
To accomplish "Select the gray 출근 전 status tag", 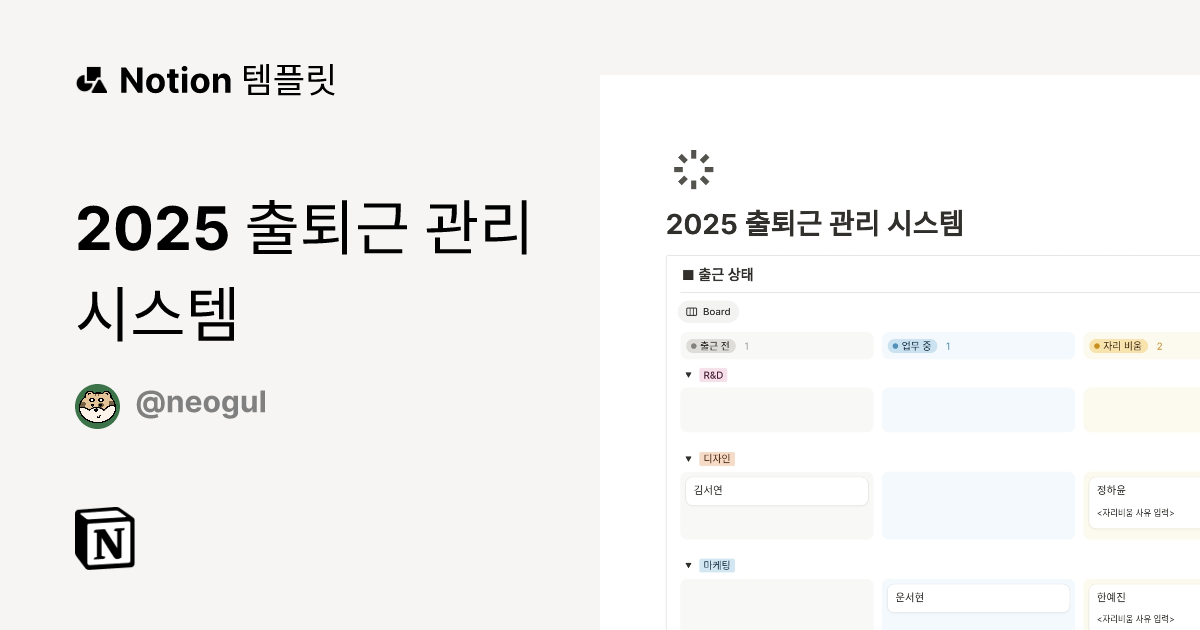I will [710, 346].
